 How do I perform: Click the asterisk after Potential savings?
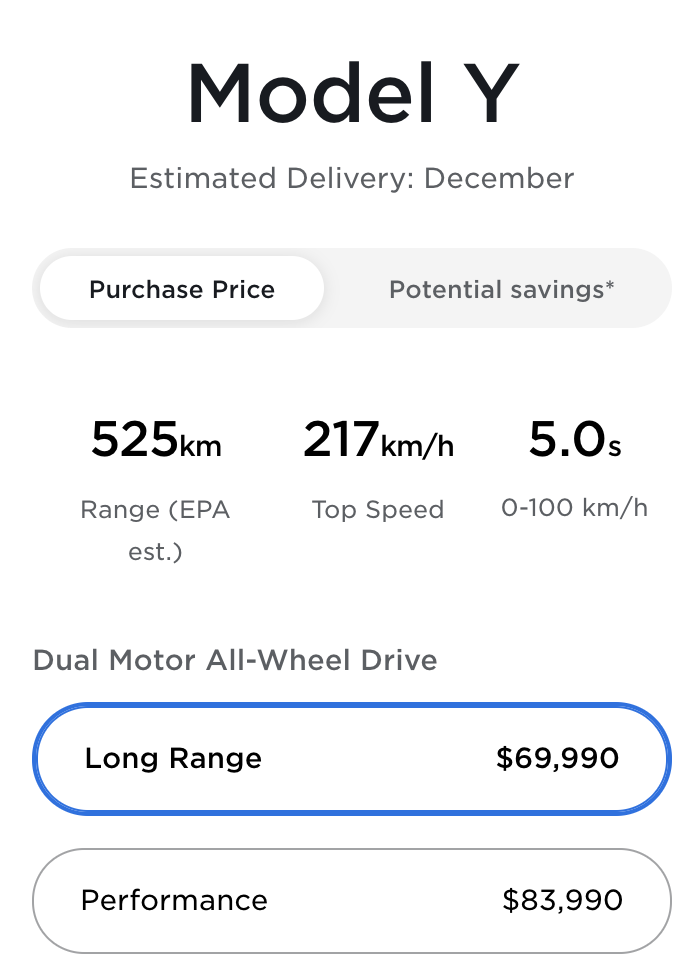point(610,286)
